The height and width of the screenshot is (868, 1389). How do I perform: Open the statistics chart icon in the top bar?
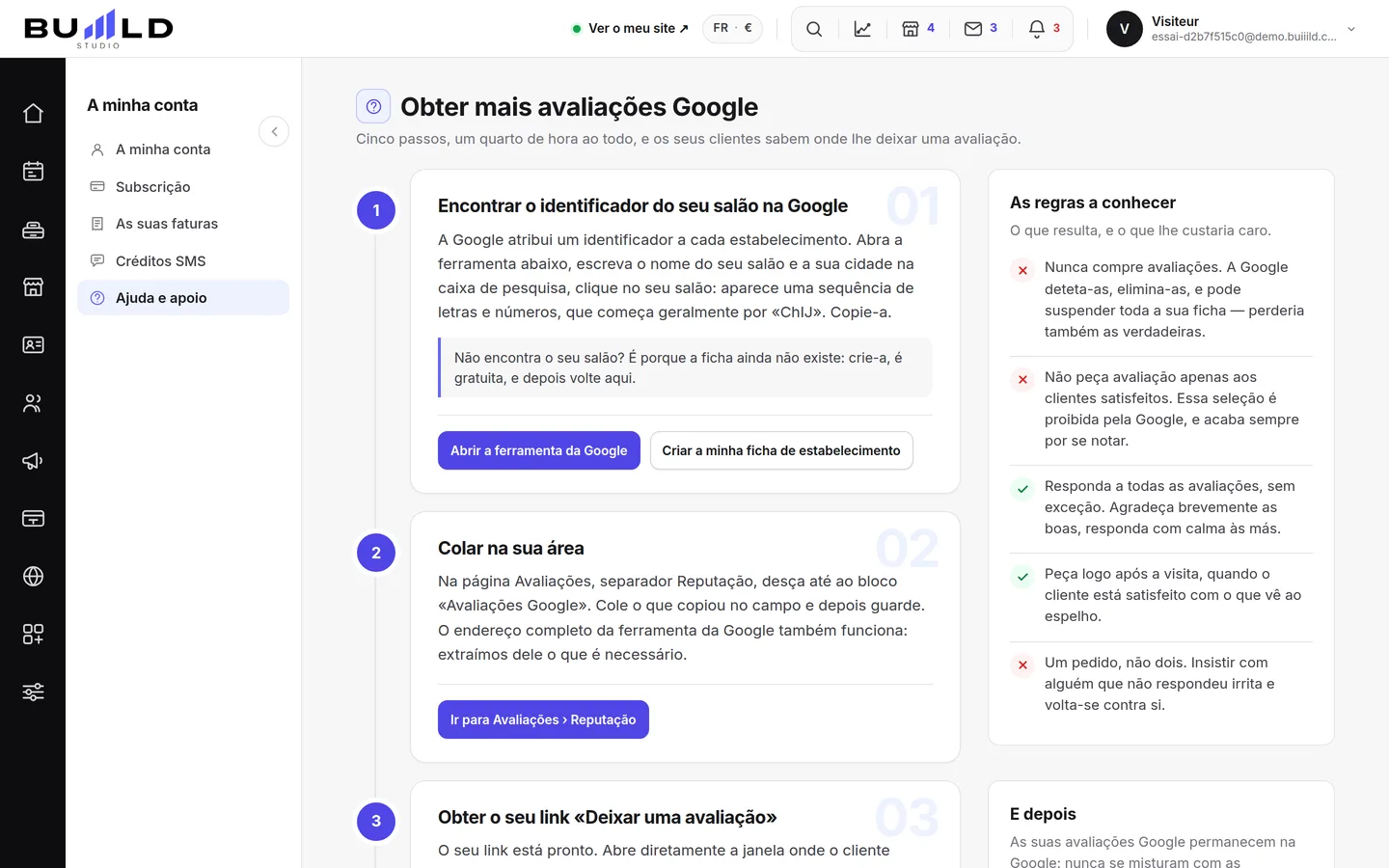click(x=862, y=29)
